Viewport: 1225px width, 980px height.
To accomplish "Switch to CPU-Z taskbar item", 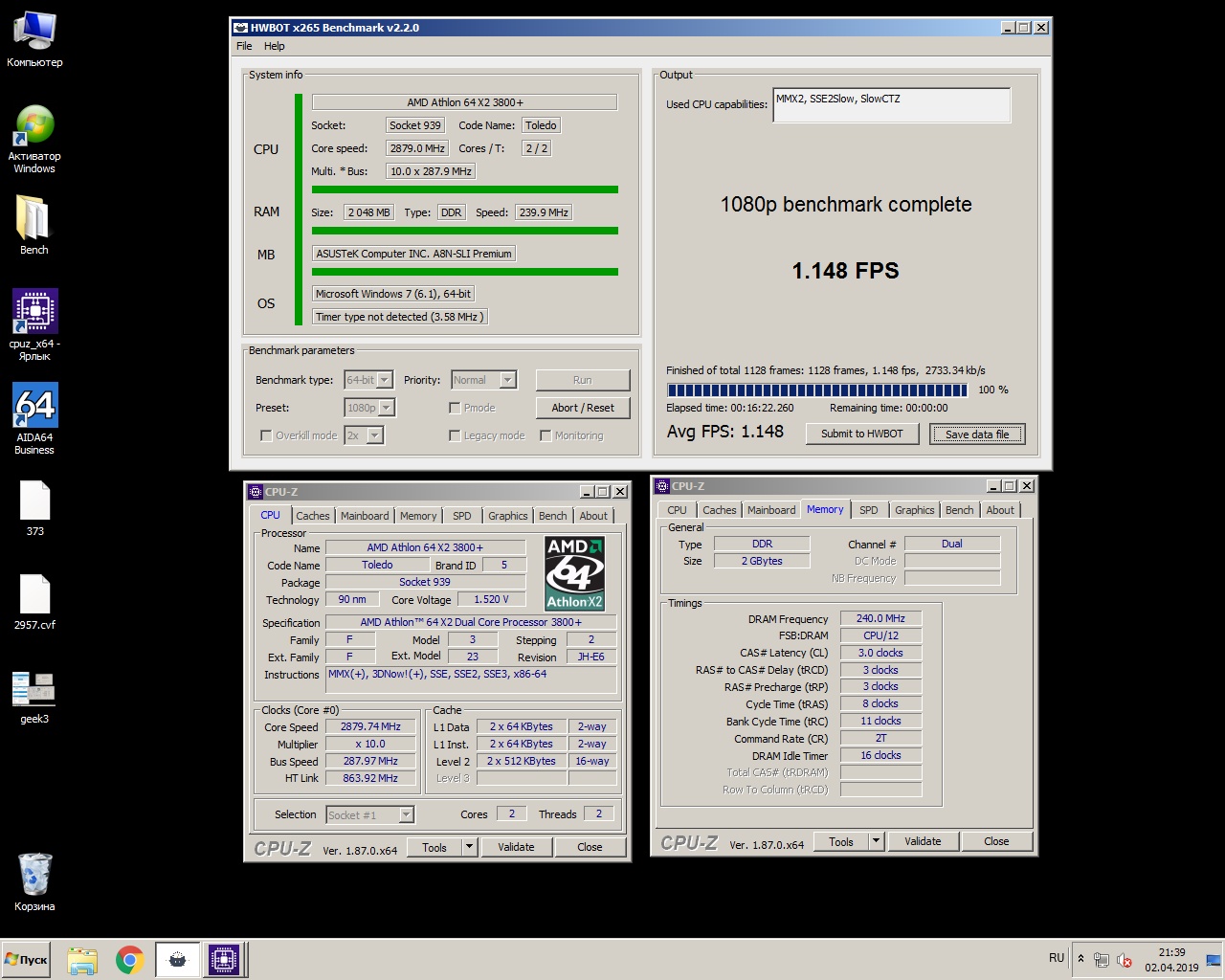I will tap(224, 960).
